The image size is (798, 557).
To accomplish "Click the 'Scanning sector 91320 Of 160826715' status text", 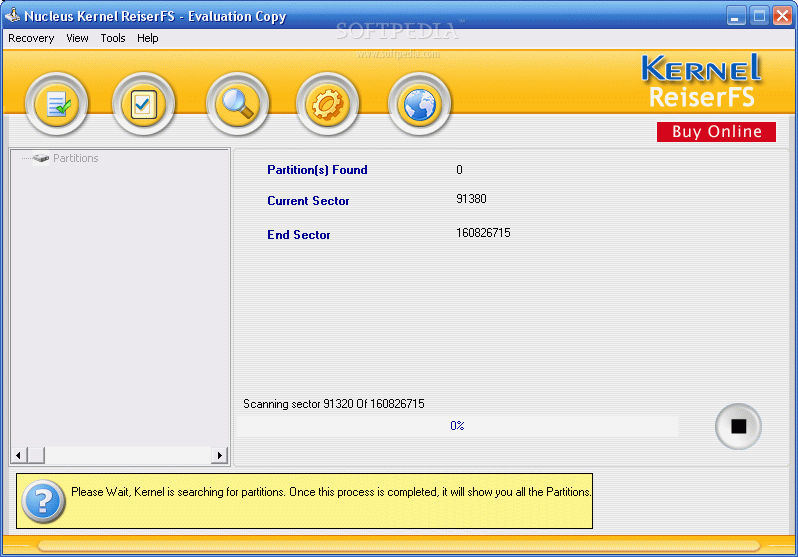I will point(333,404).
